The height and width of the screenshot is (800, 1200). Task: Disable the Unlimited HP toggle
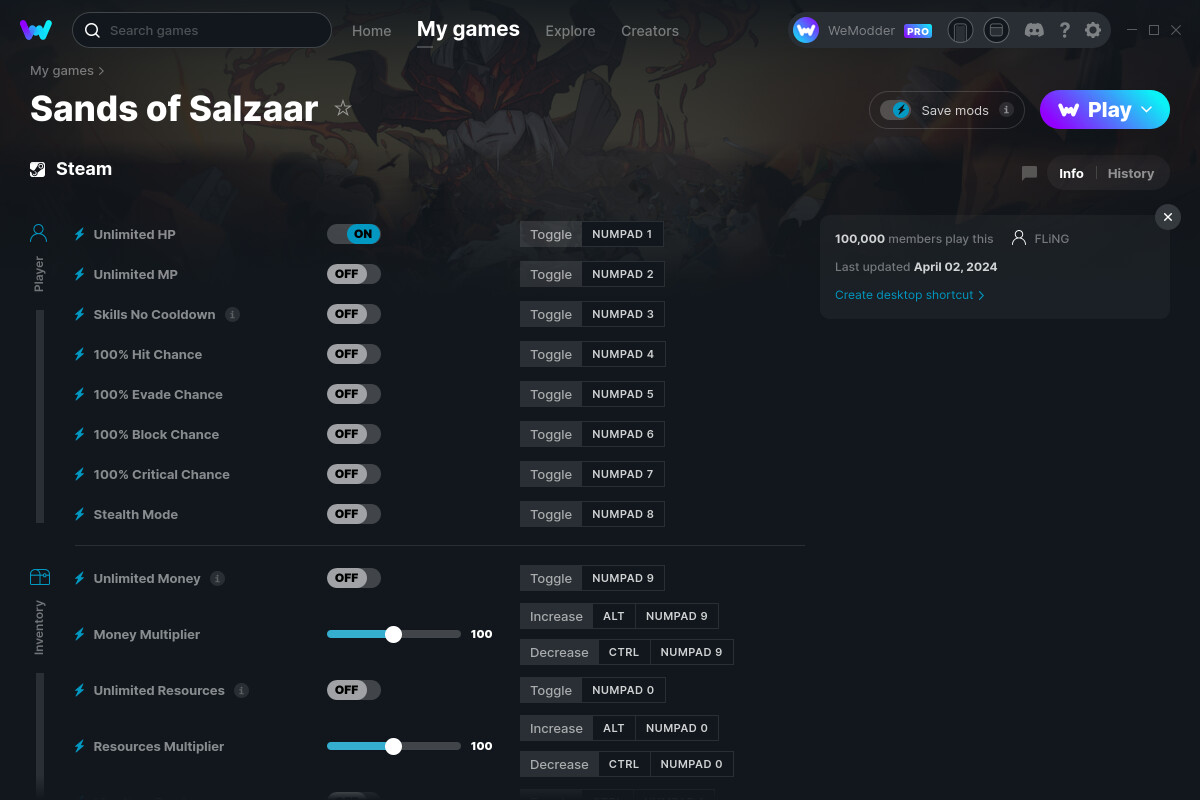(x=354, y=234)
